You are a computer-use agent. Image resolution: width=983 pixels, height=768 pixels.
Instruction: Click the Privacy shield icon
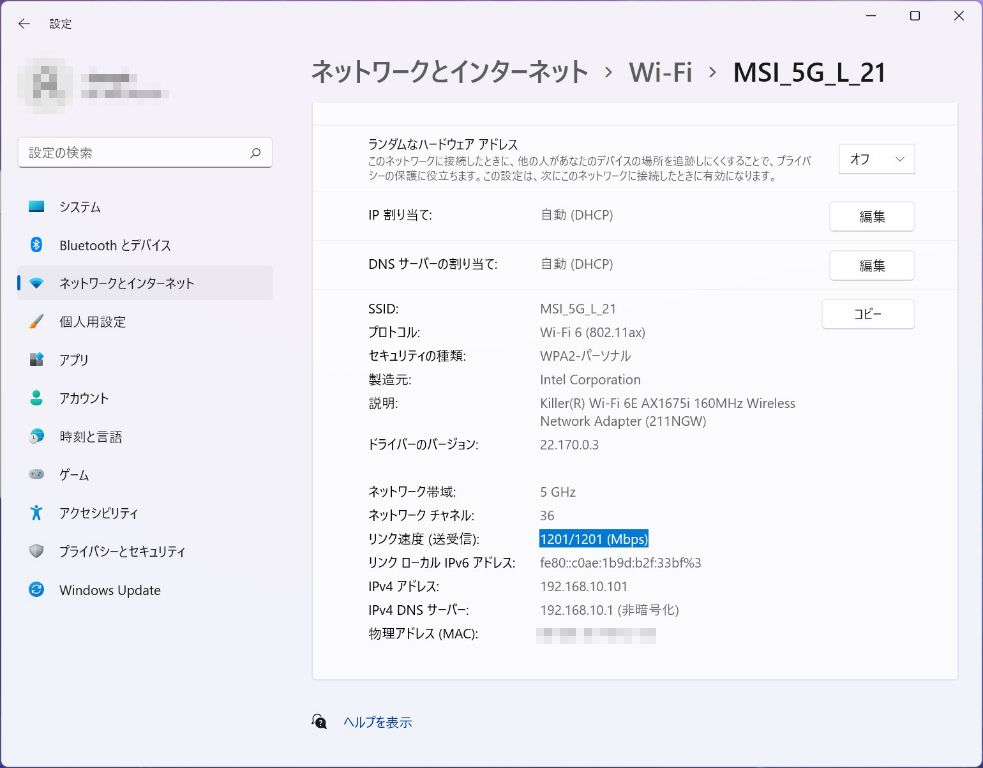(37, 551)
